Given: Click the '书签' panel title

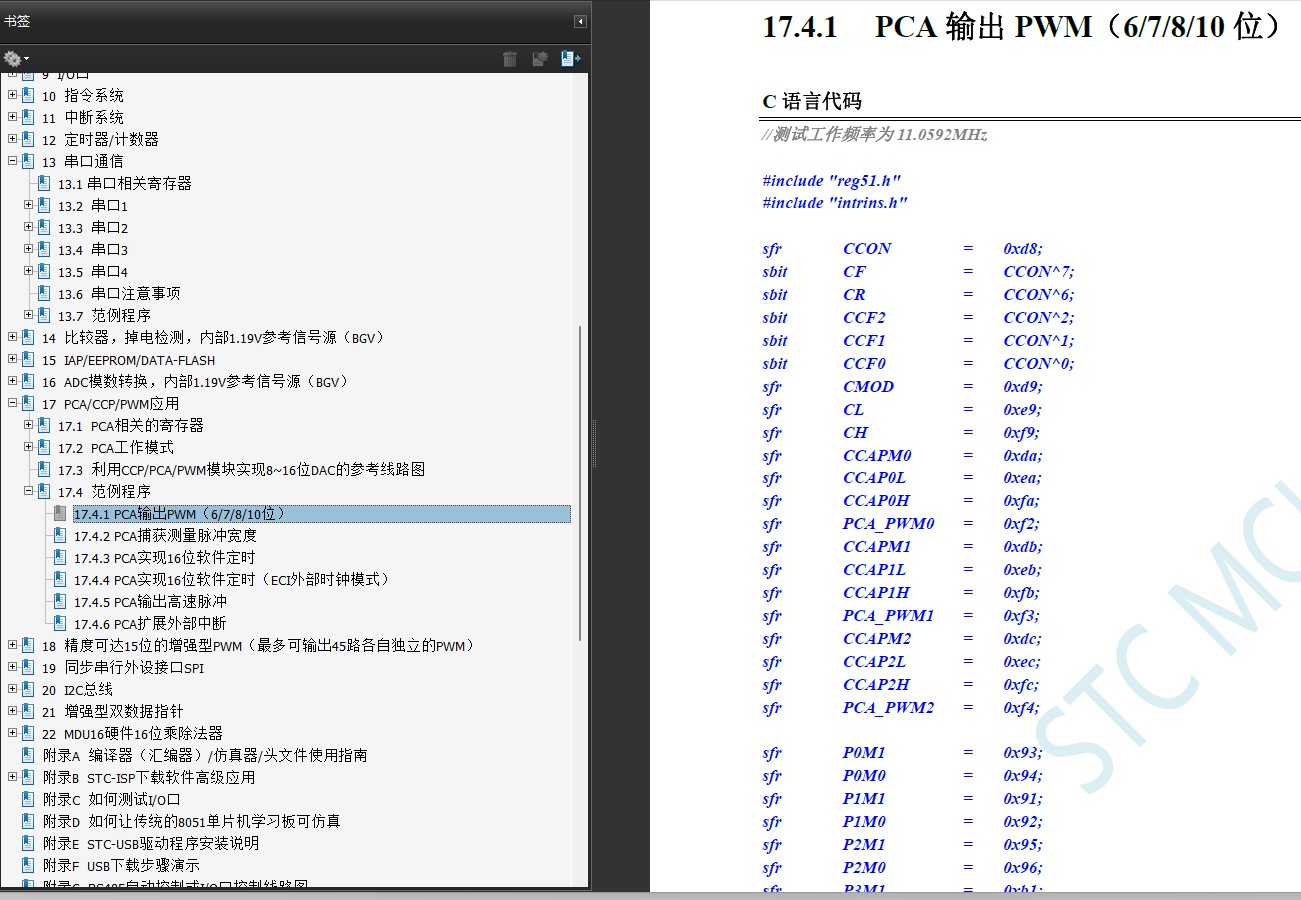Looking at the screenshot, I should 17,21.
